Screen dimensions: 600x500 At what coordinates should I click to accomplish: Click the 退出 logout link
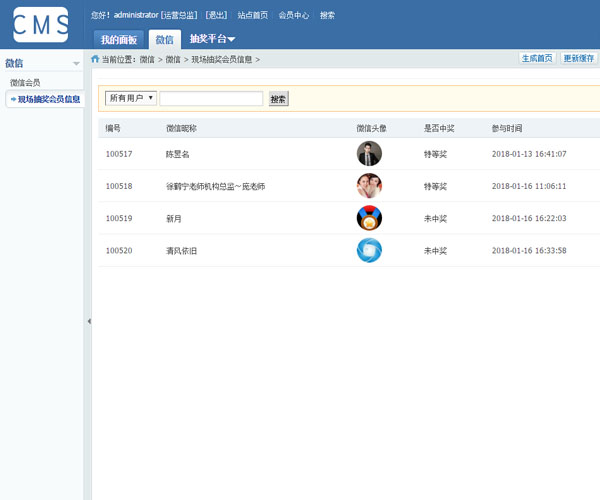(x=215, y=15)
